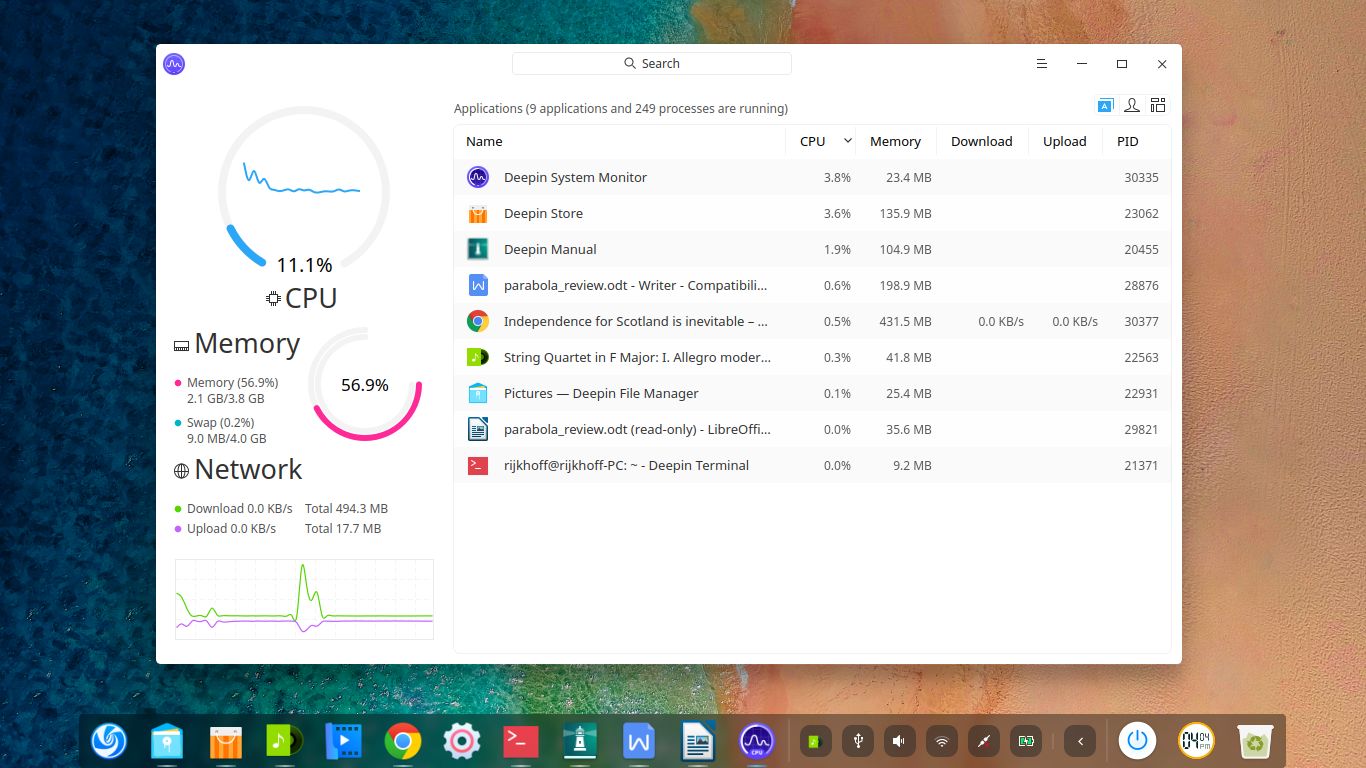This screenshot has width=1366, height=768.
Task: Select Deepin Manual process row
Action: point(812,249)
